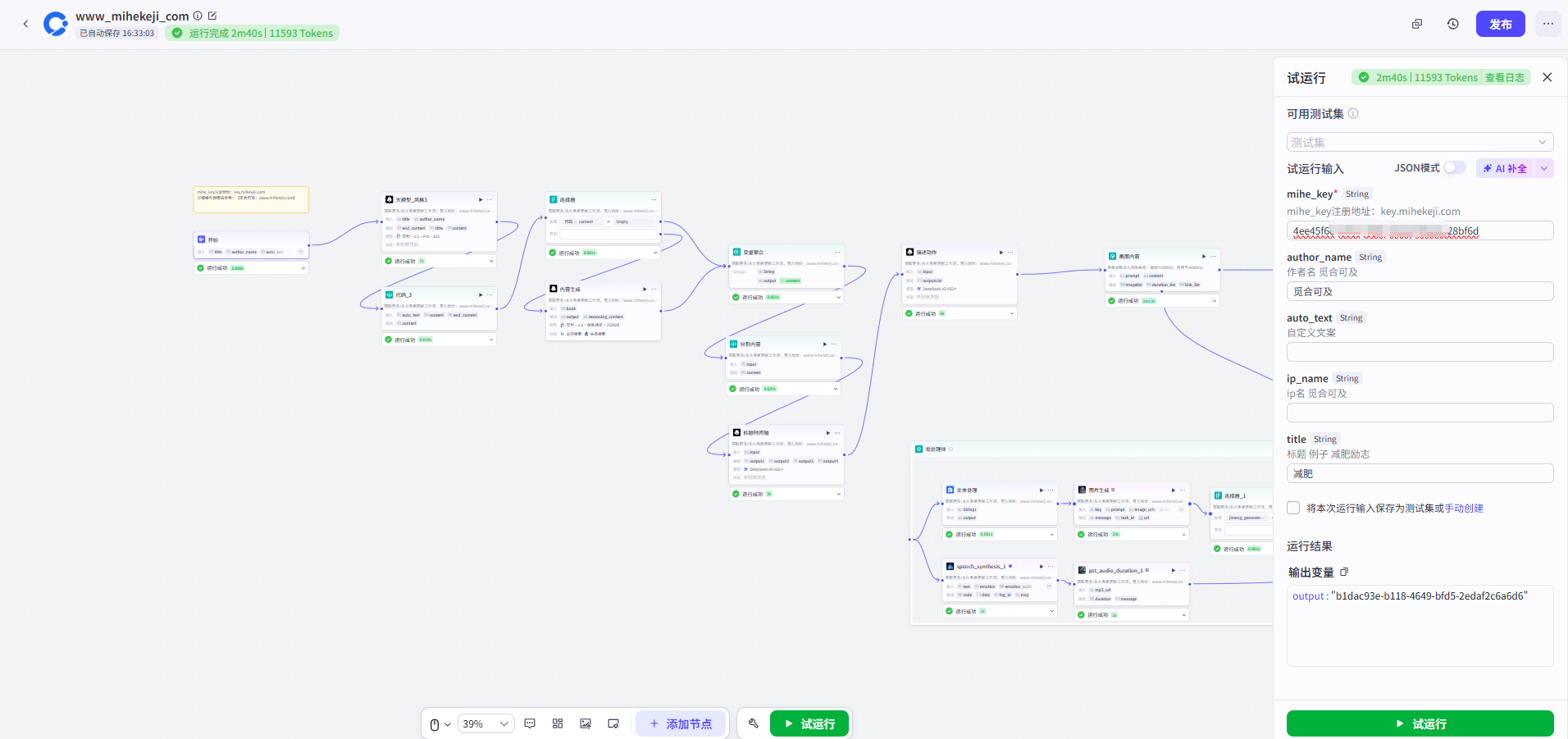
Task: Click the debug wrench icon
Action: pos(754,723)
